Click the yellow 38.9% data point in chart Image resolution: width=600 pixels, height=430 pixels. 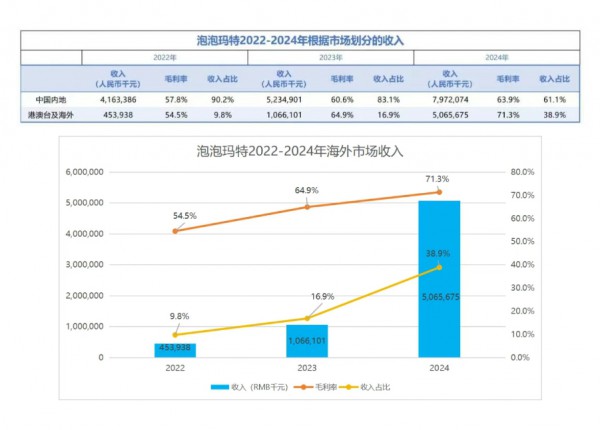tap(439, 267)
